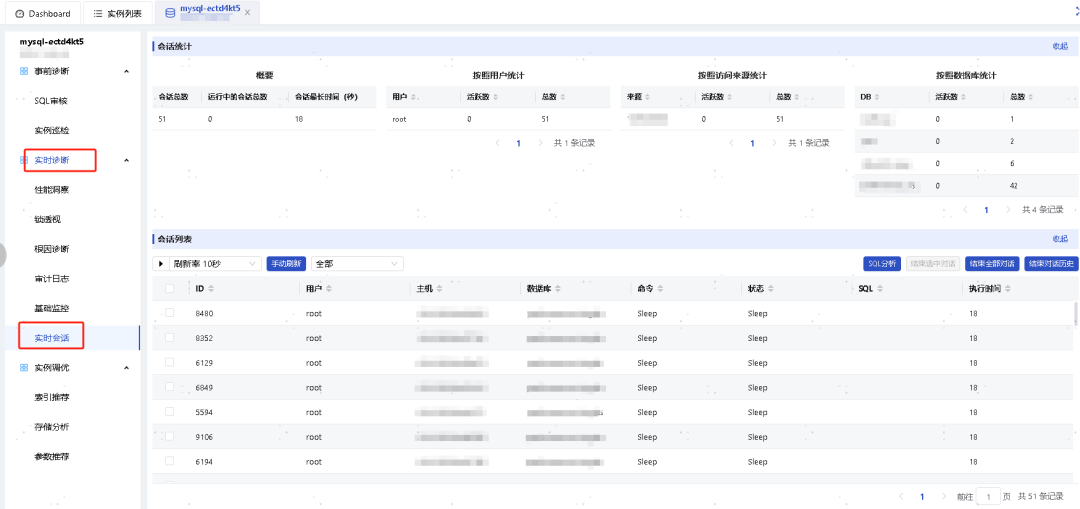The image size is (1080, 509).
Task: Click the 结束全部对话 button
Action: coord(993,264)
